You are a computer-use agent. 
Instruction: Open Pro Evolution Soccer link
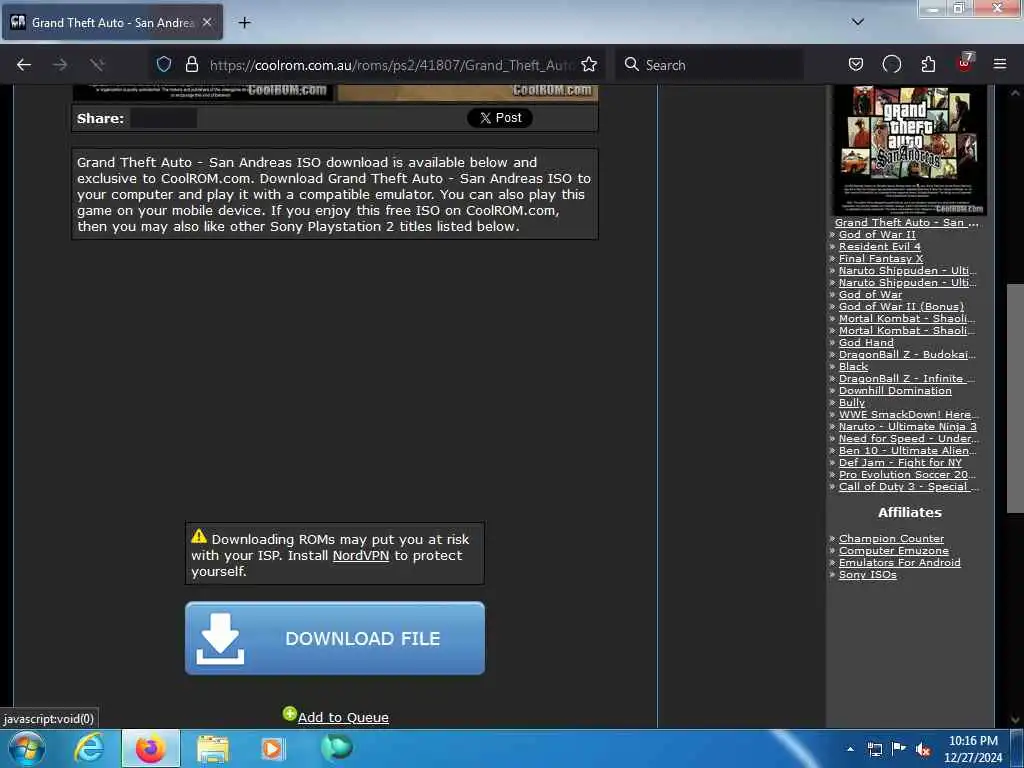(x=907, y=474)
